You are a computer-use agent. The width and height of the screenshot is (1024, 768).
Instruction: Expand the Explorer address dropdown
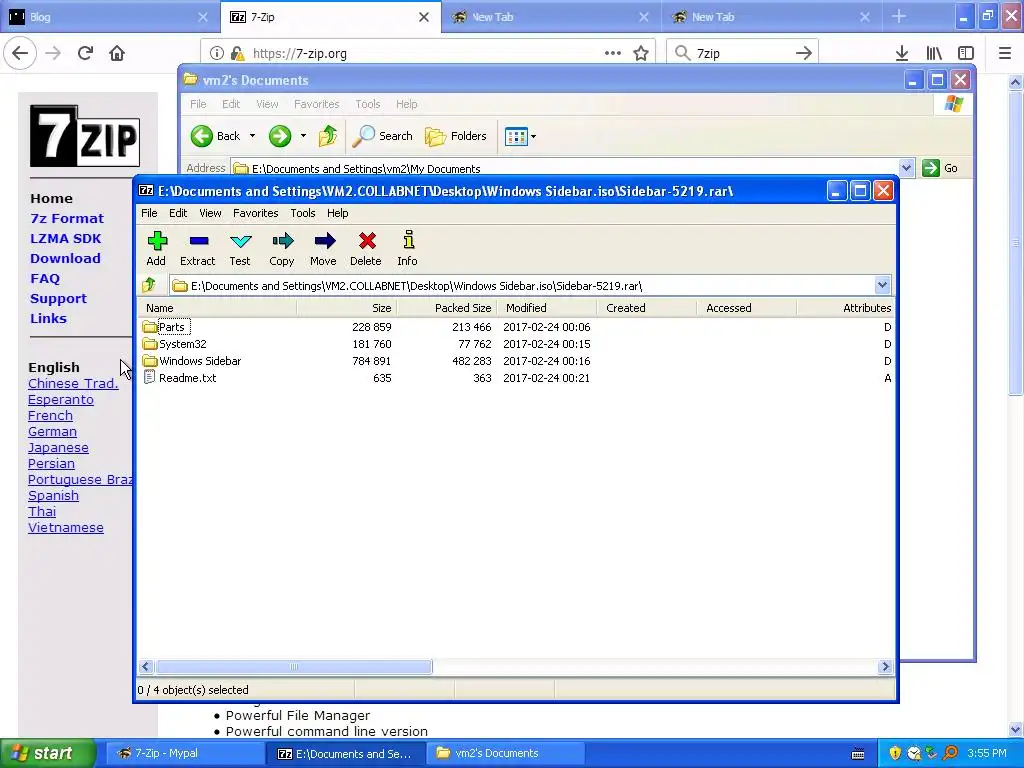point(906,168)
